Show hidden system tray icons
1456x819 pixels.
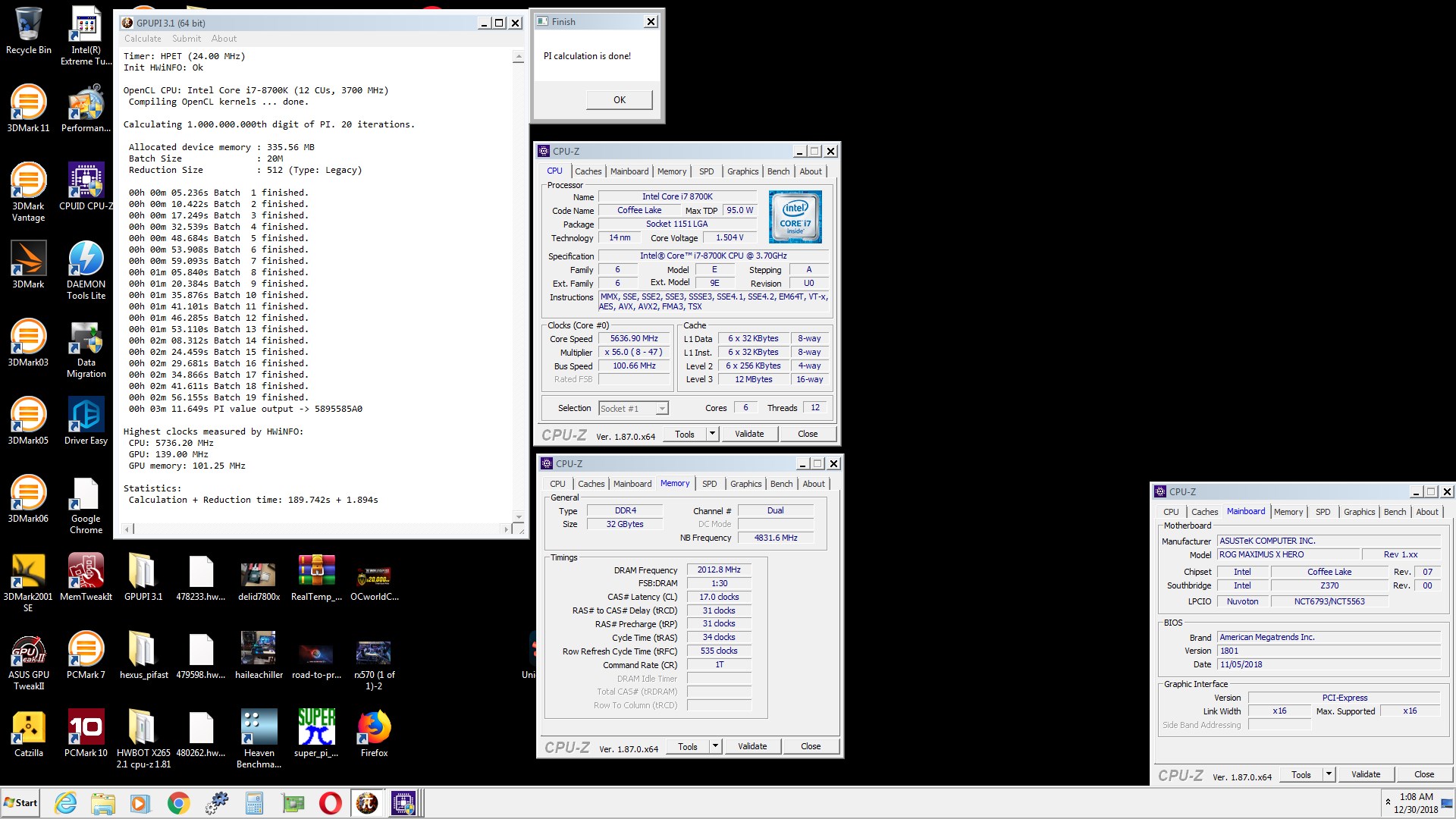(x=1388, y=802)
